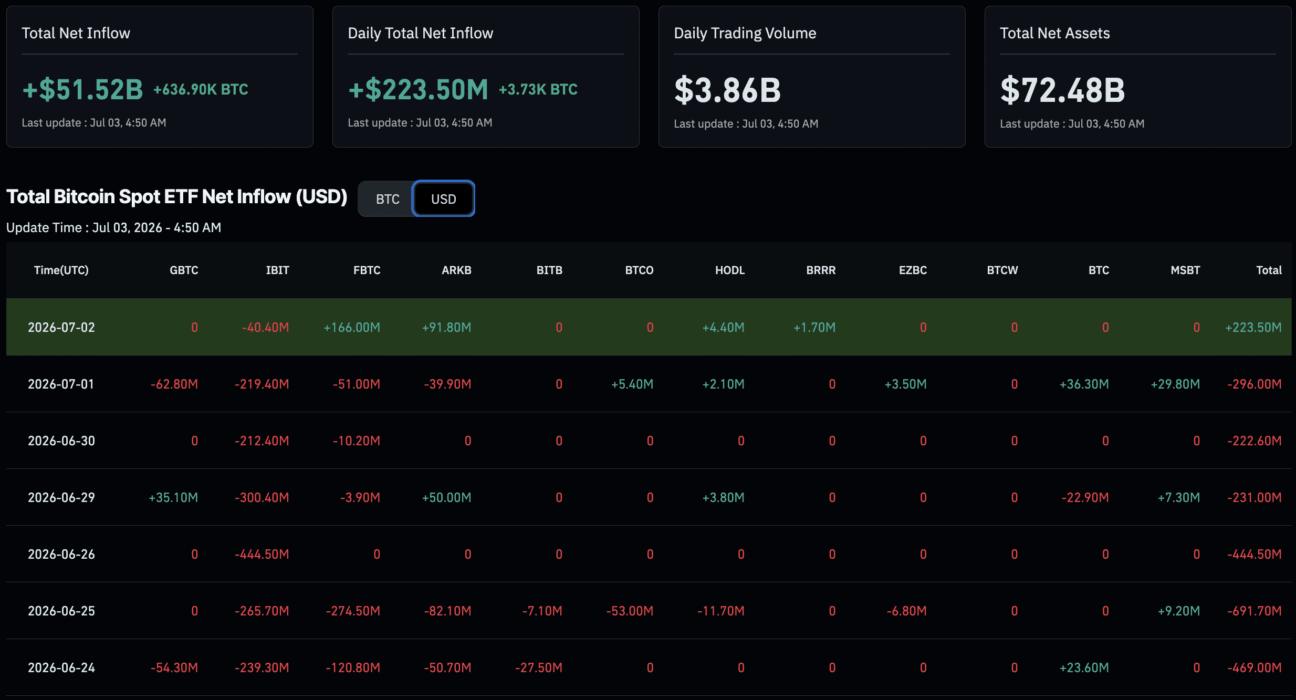This screenshot has width=1296, height=700.
Task: Click the FBTC column header
Action: (x=367, y=270)
